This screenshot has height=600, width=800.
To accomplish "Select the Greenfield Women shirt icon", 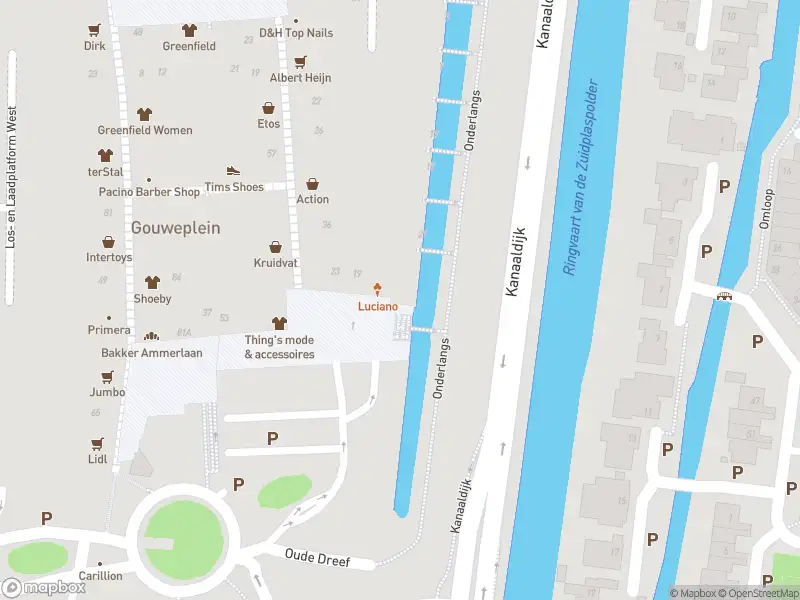I will pos(144,114).
